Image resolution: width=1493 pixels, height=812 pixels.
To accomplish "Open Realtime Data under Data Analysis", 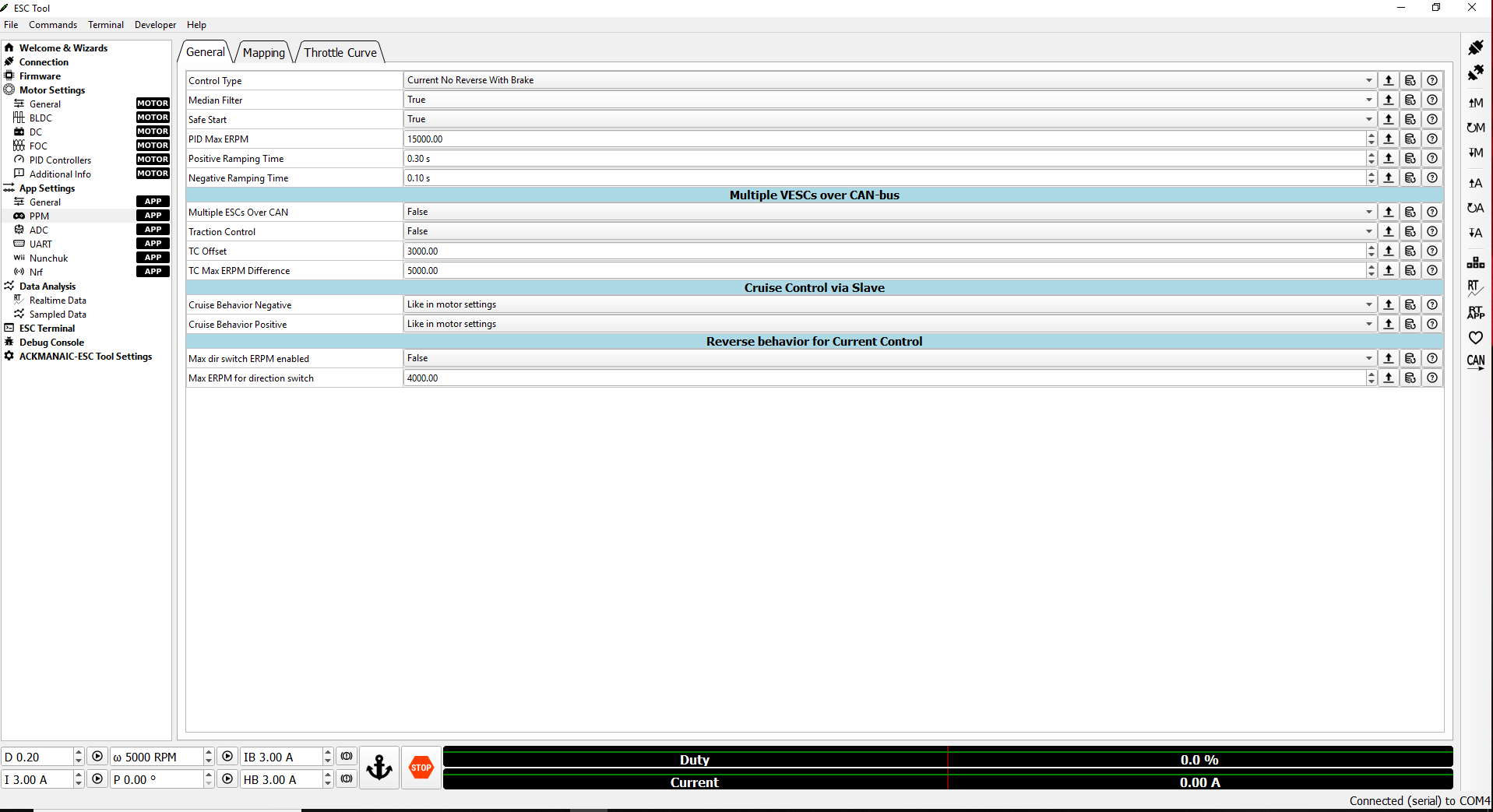I will (58, 301).
